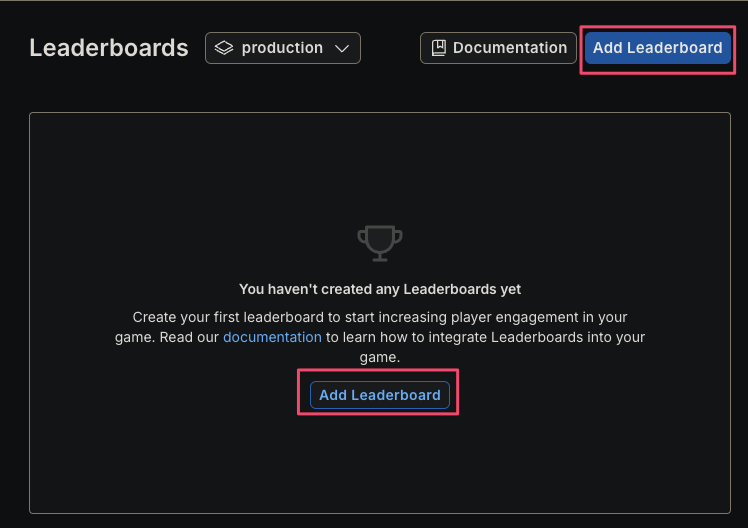Click the 'Create your first leaderboard' sentence
Viewport: 748px width, 528px height.
380,317
